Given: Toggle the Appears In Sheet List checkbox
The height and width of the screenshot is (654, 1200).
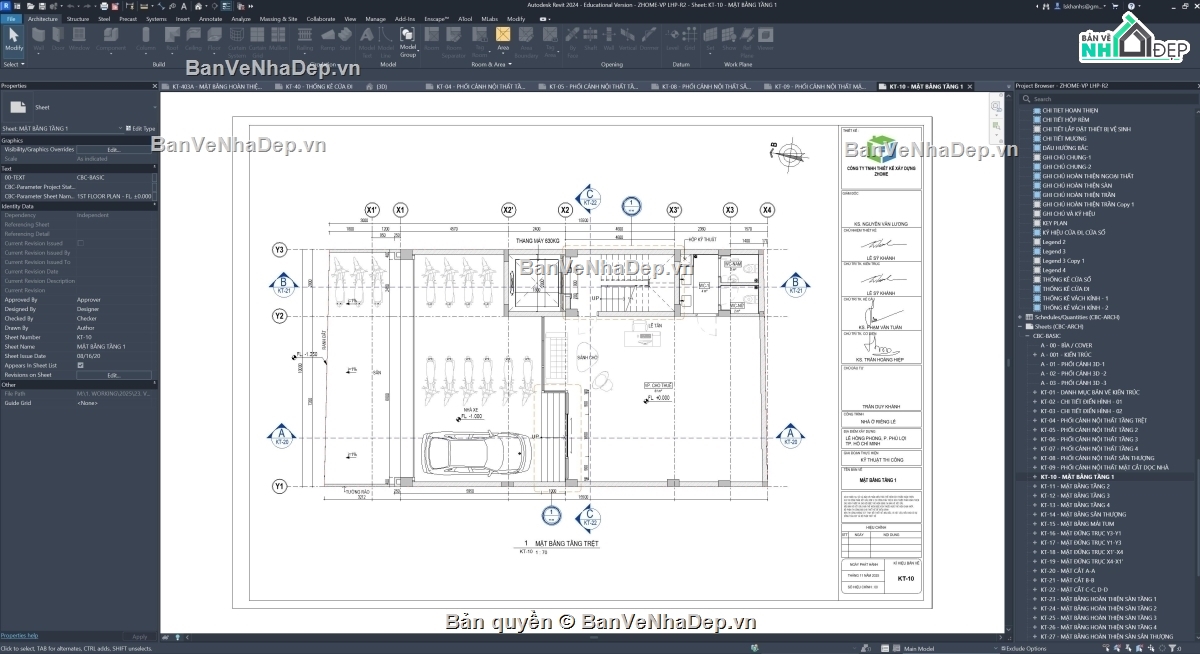Looking at the screenshot, I should (80, 365).
